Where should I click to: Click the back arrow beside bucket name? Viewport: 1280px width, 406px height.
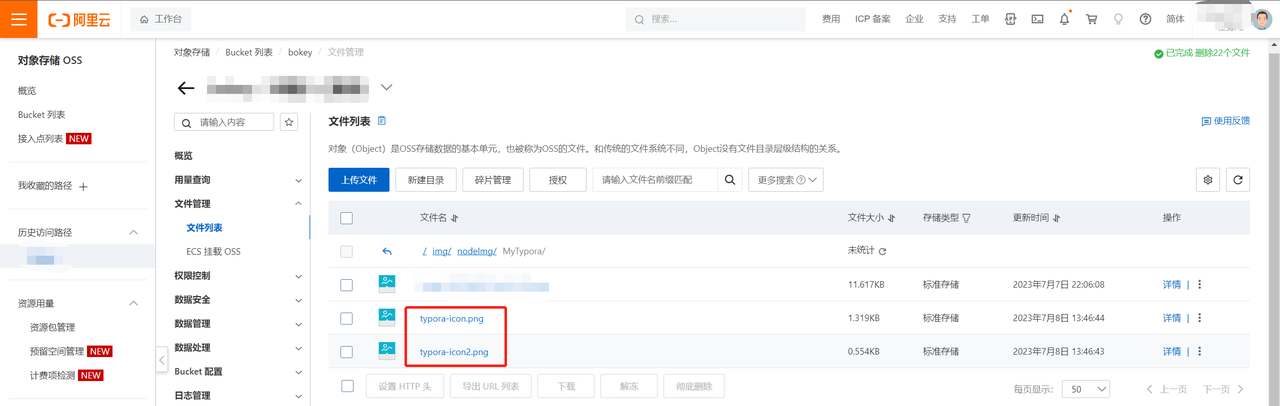click(x=186, y=88)
